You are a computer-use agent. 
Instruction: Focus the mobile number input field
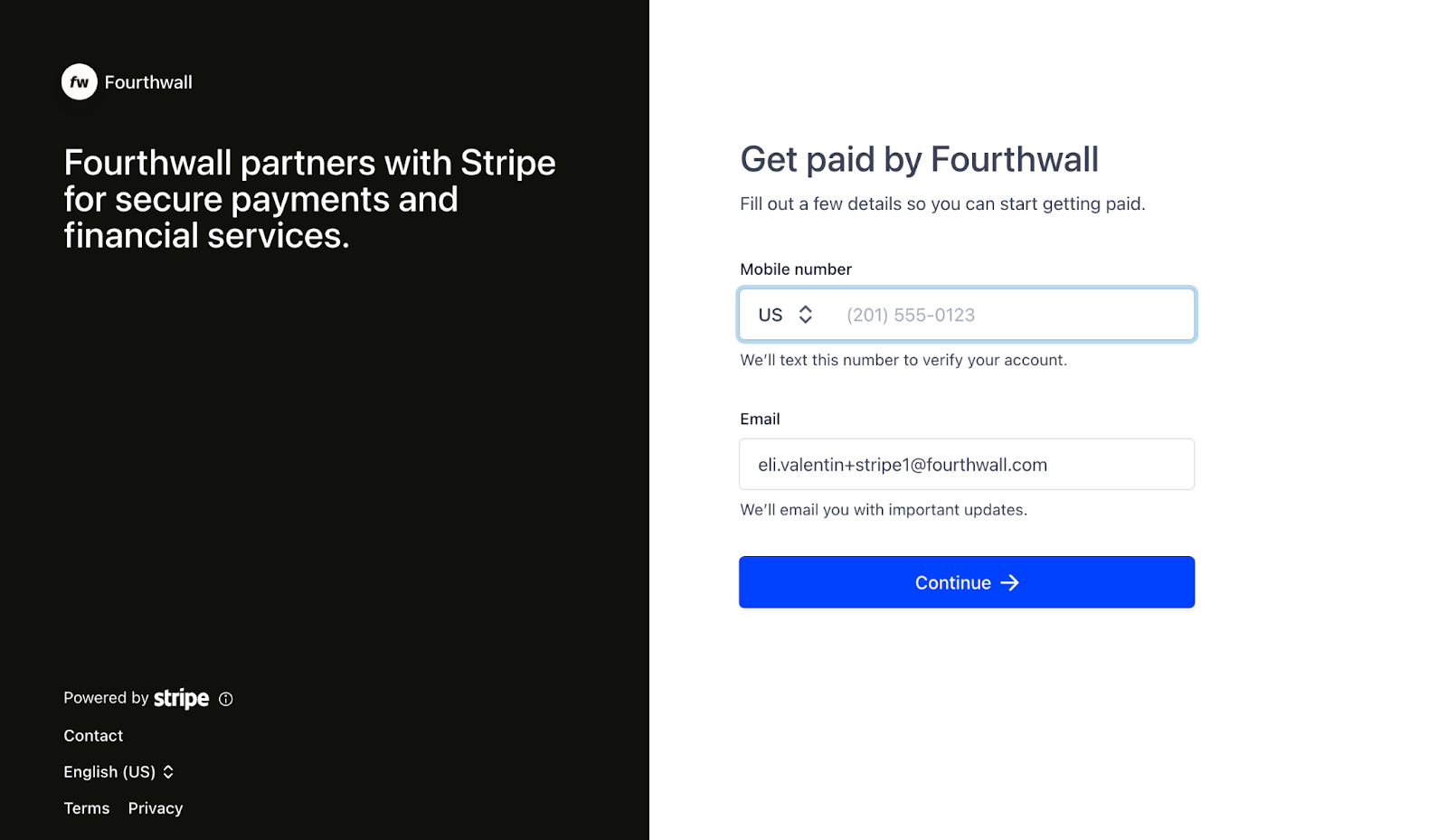[x=1010, y=315]
